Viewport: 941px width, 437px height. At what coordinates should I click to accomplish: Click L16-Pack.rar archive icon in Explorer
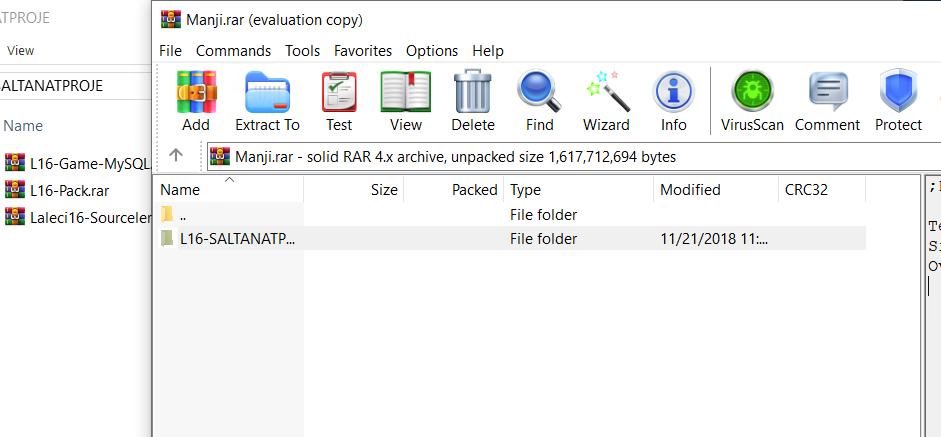pyautogui.click(x=14, y=191)
